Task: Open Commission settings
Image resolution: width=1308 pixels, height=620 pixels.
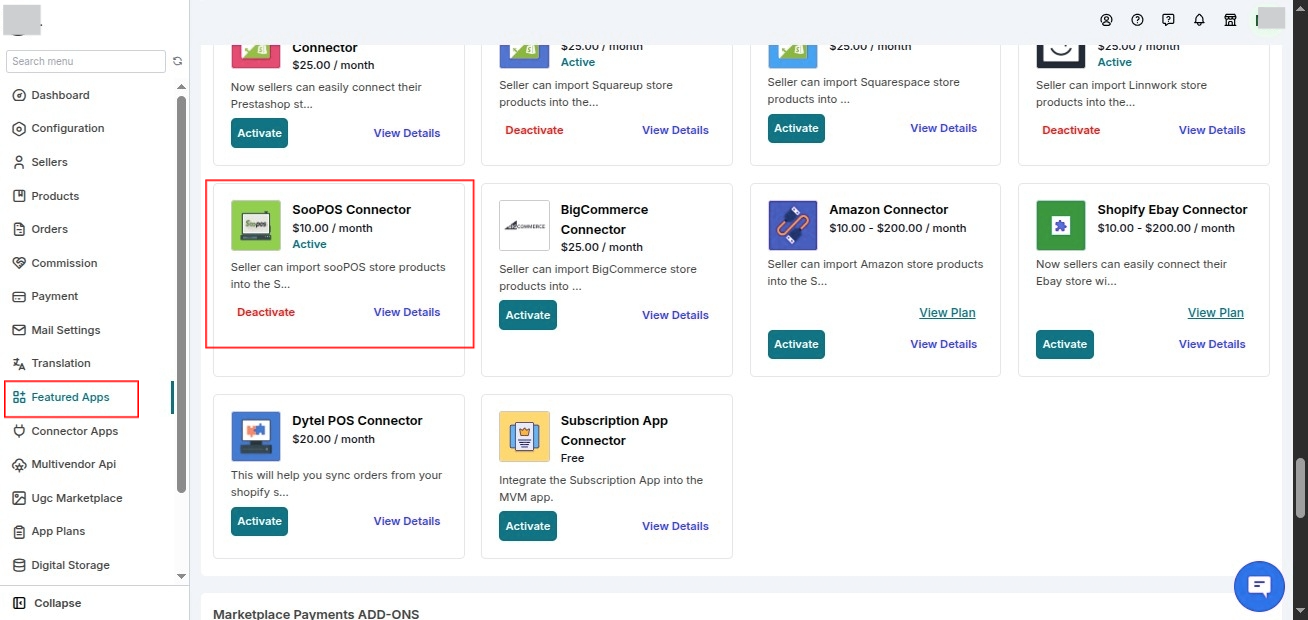Action: coord(64,263)
